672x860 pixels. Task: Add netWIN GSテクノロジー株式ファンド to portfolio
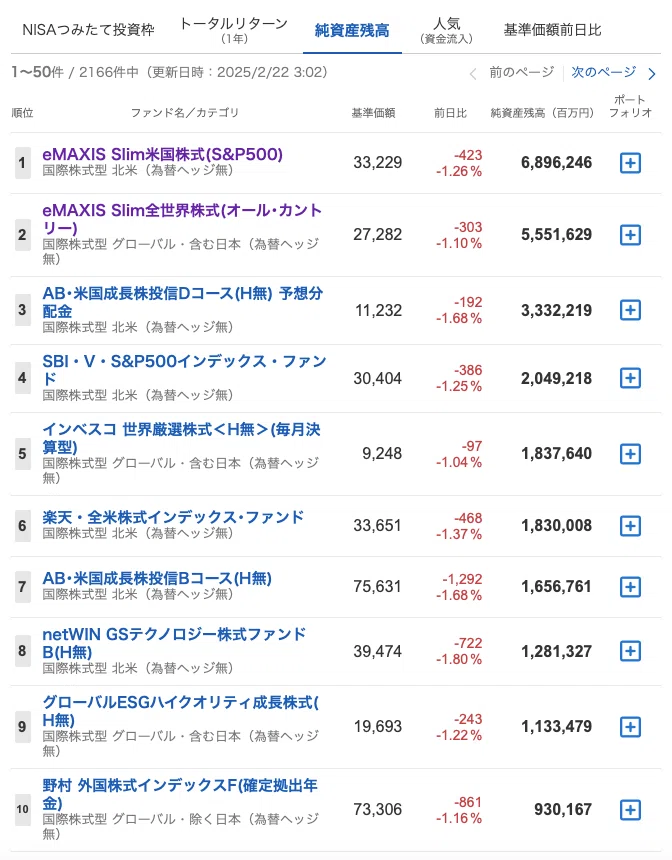pyautogui.click(x=630, y=651)
